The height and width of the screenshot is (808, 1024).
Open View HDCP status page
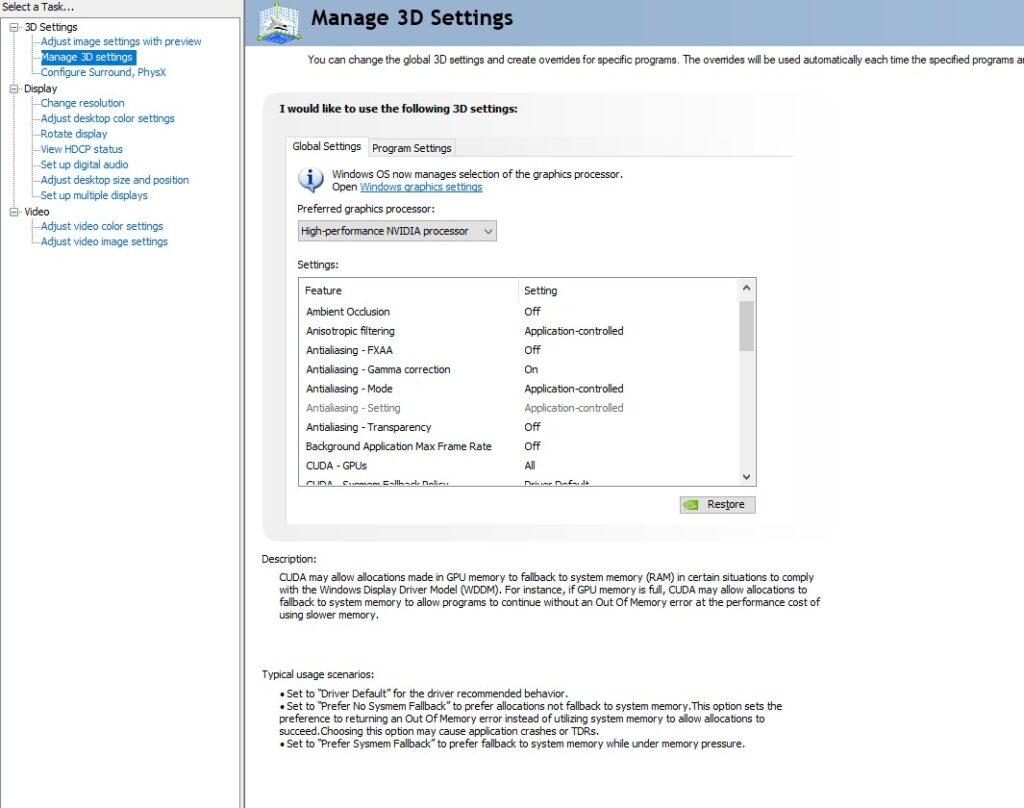tap(82, 149)
